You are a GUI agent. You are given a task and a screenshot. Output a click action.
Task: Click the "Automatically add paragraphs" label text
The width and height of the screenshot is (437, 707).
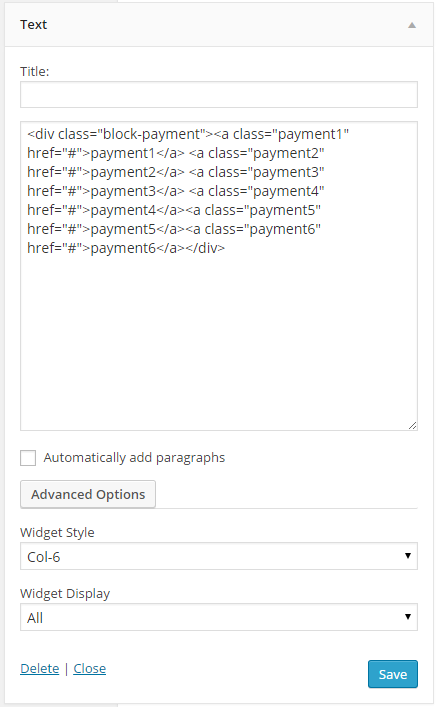click(x=134, y=458)
